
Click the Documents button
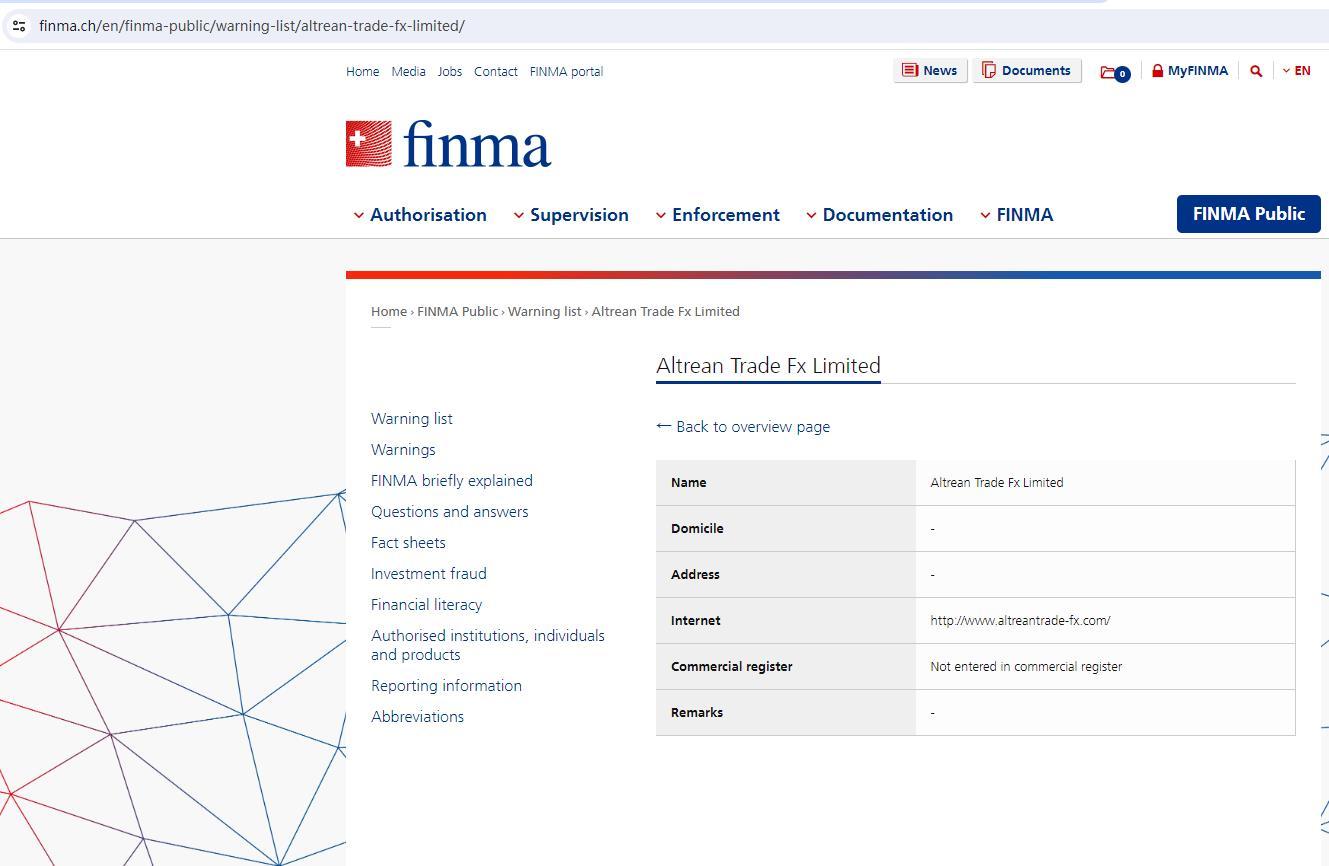pyautogui.click(x=1026, y=71)
